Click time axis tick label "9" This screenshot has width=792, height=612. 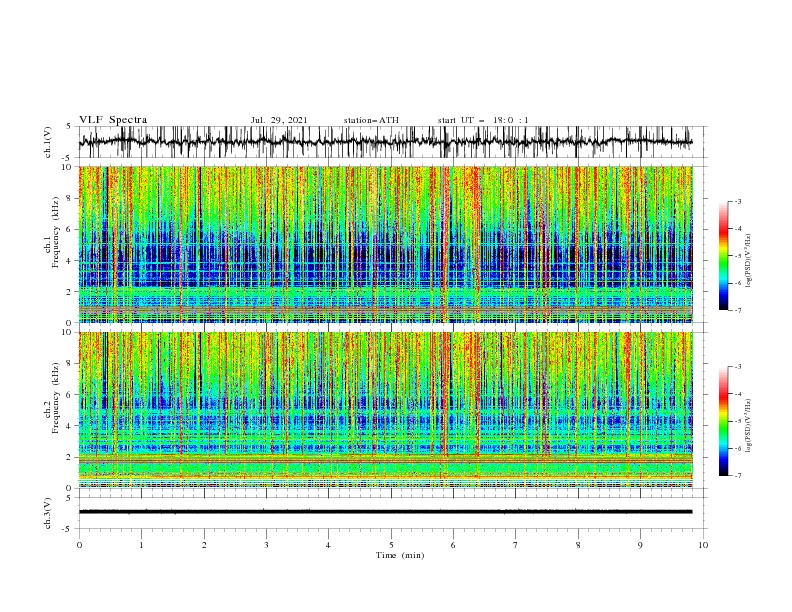click(640, 545)
